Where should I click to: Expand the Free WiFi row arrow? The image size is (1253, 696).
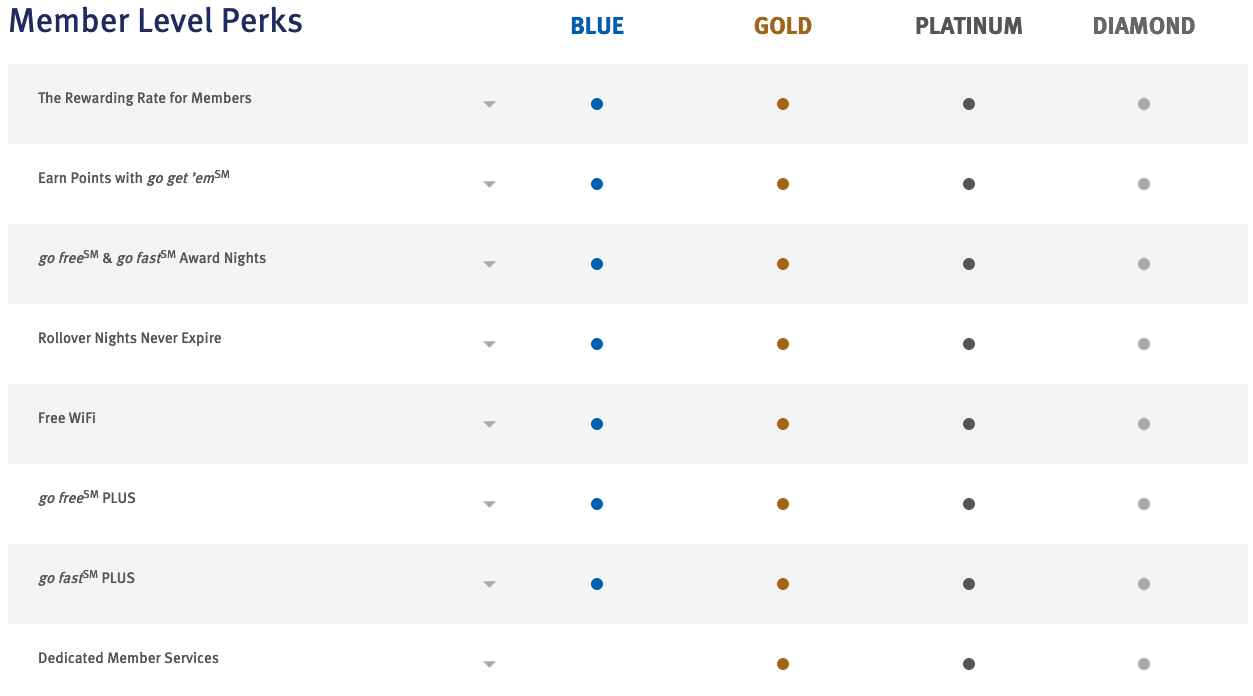point(489,424)
